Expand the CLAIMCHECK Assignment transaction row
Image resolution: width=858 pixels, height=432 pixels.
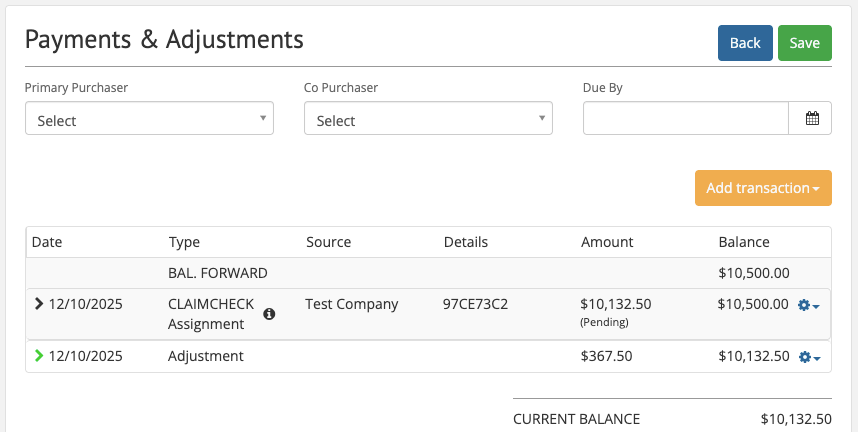[38, 304]
